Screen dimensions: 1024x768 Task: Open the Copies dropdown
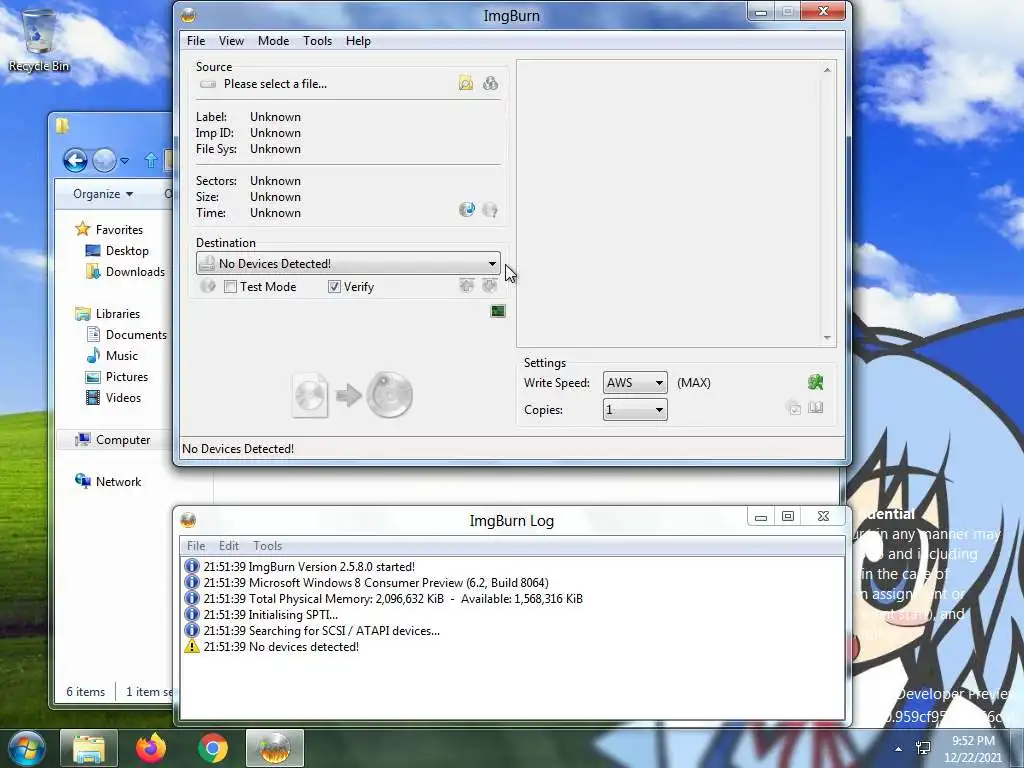click(635, 409)
